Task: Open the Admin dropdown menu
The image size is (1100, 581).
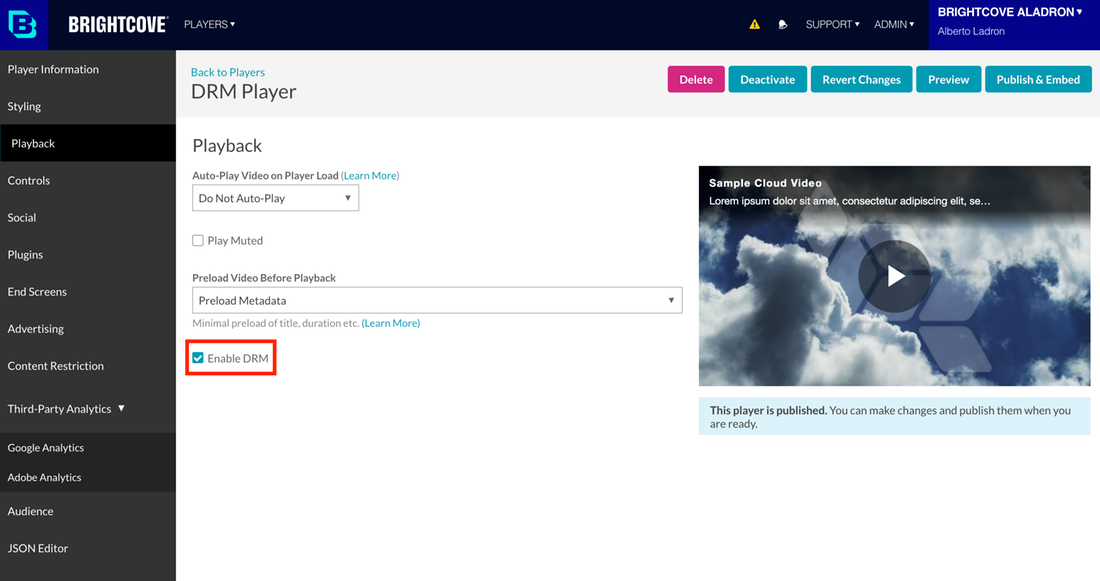Action: tap(894, 24)
